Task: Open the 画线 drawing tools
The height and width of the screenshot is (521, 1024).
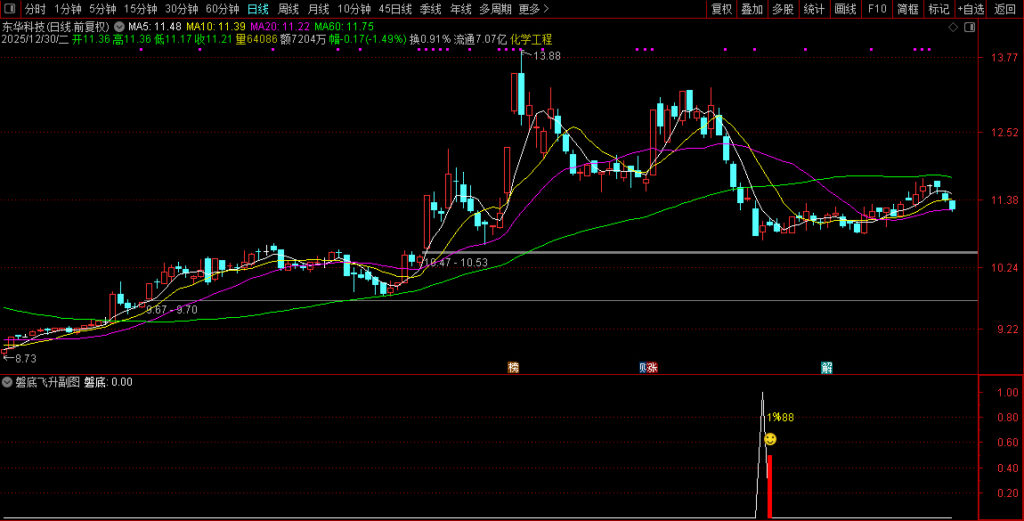Action: (x=845, y=9)
